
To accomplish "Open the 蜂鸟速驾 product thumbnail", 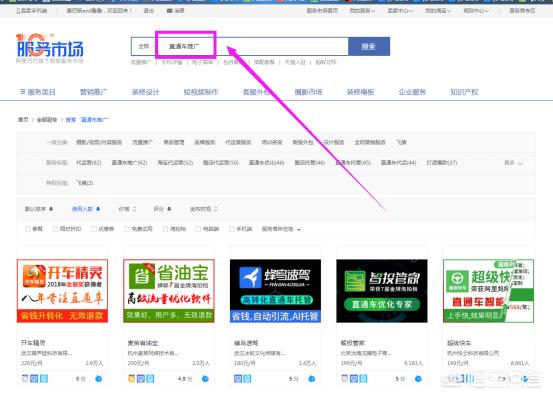I will pos(275,291).
